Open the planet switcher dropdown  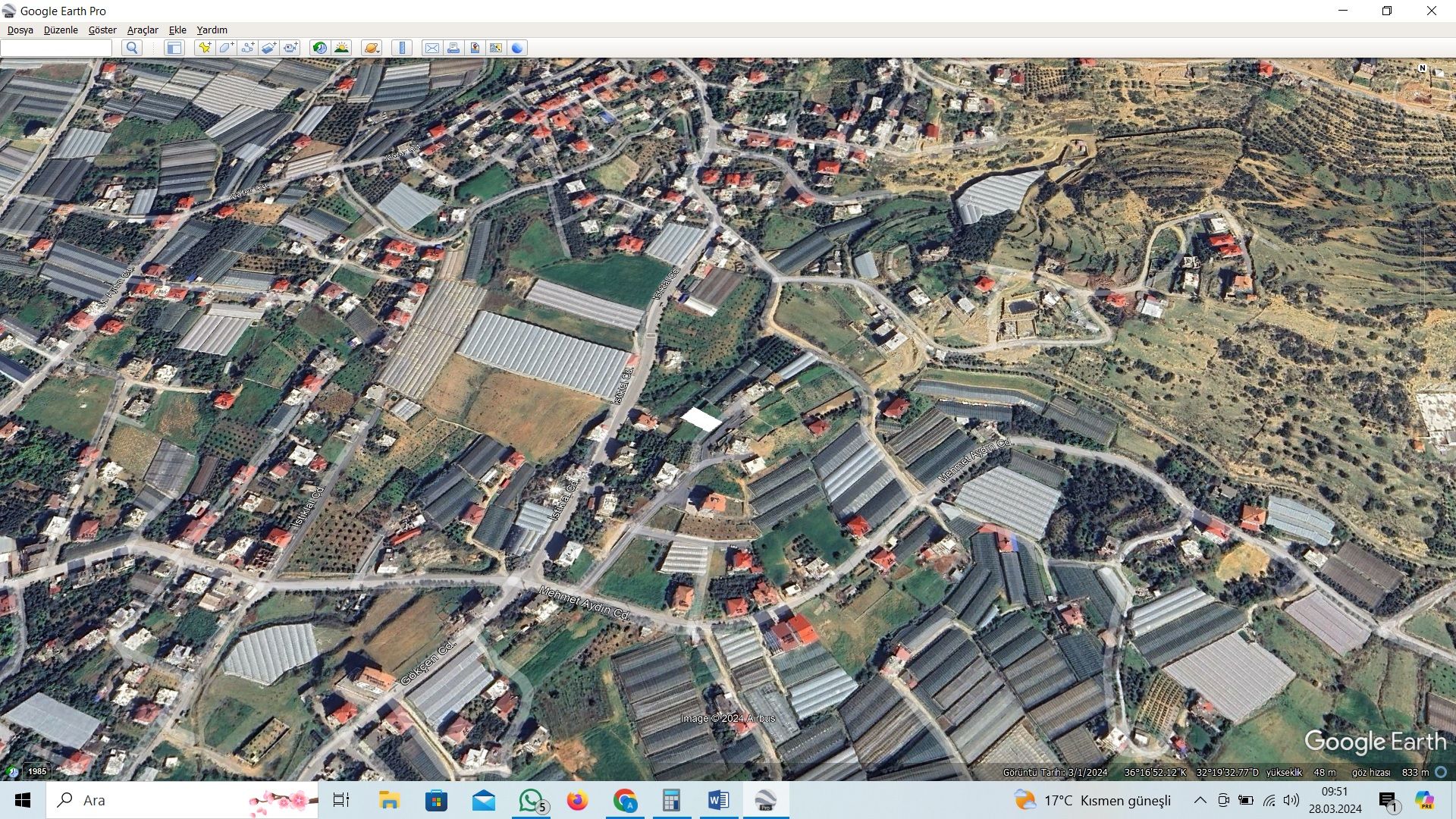pyautogui.click(x=371, y=48)
